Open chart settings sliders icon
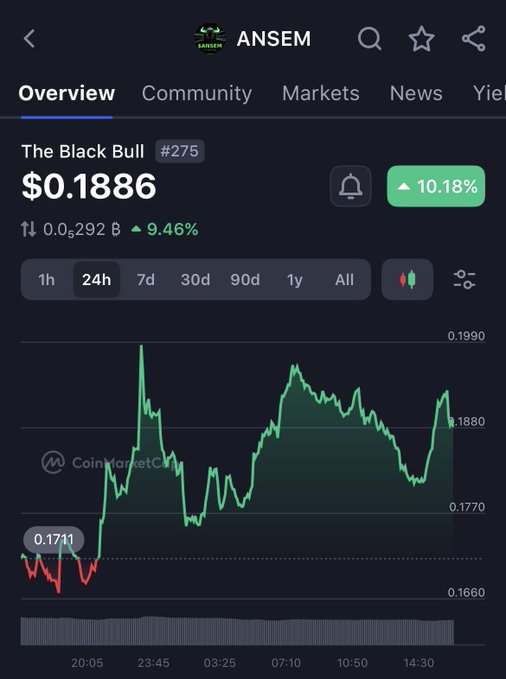Image resolution: width=506 pixels, height=679 pixels. (x=464, y=279)
